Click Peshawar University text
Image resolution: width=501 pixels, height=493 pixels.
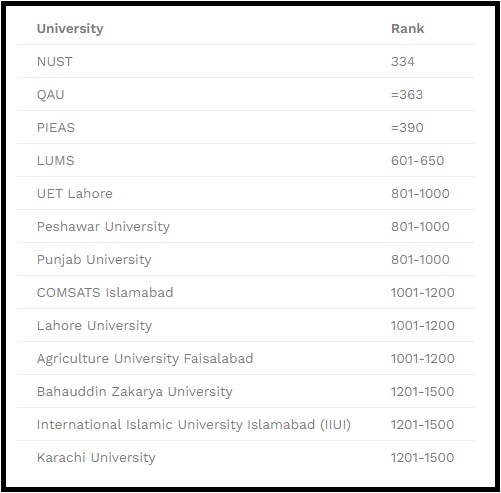tap(103, 227)
